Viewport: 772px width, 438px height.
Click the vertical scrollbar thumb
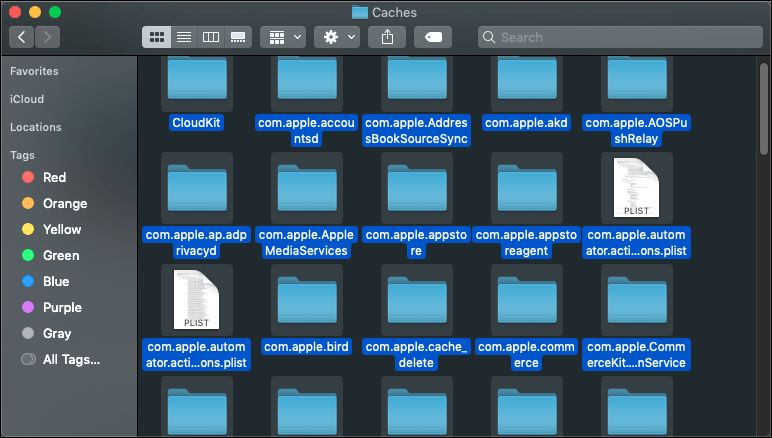pyautogui.click(x=764, y=109)
